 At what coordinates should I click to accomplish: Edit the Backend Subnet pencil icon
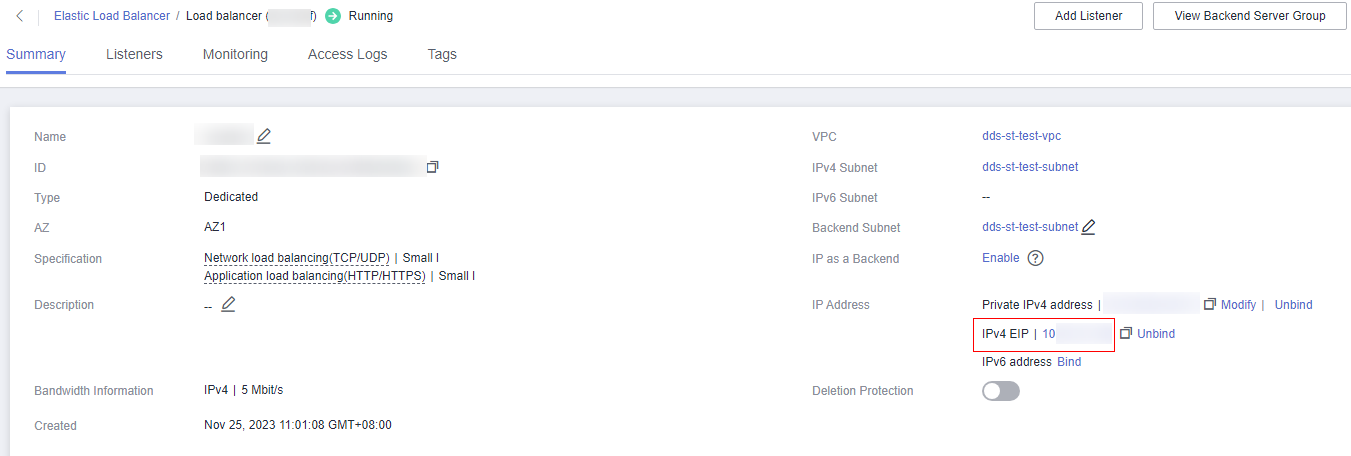coord(1088,227)
